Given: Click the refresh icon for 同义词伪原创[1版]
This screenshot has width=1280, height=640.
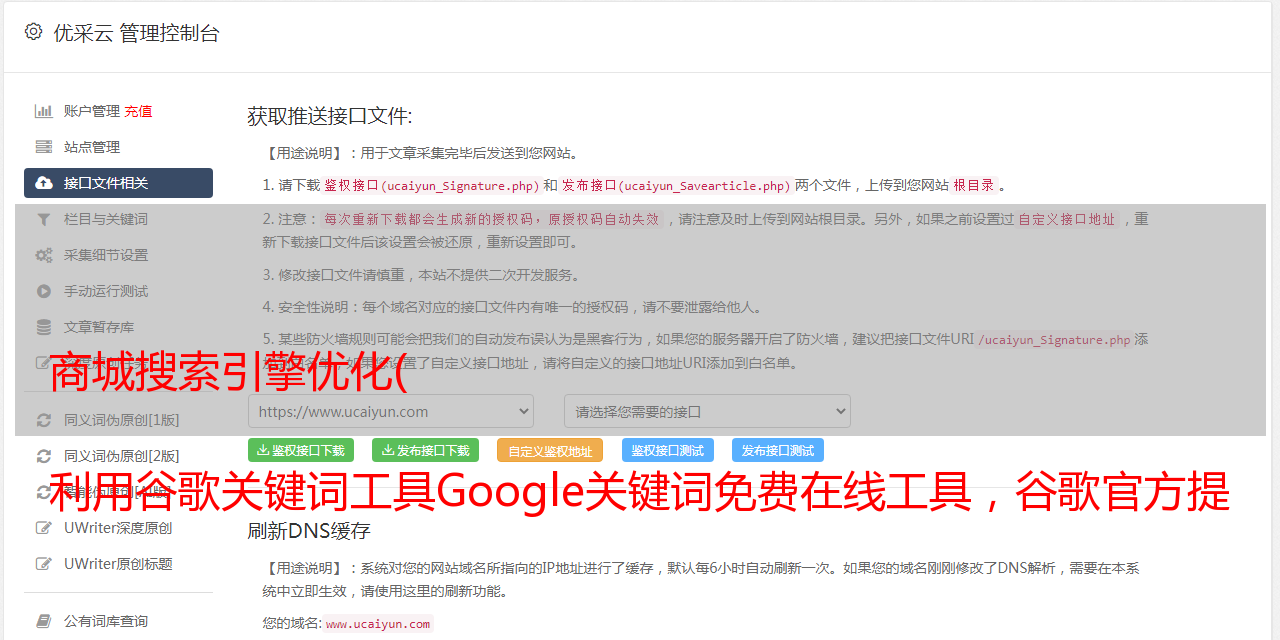Looking at the screenshot, I should click(44, 420).
